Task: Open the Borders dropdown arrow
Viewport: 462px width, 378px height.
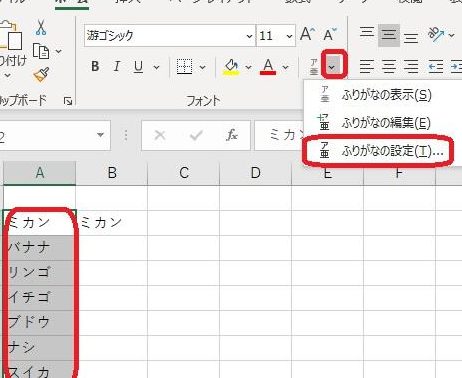Action: click(202, 67)
